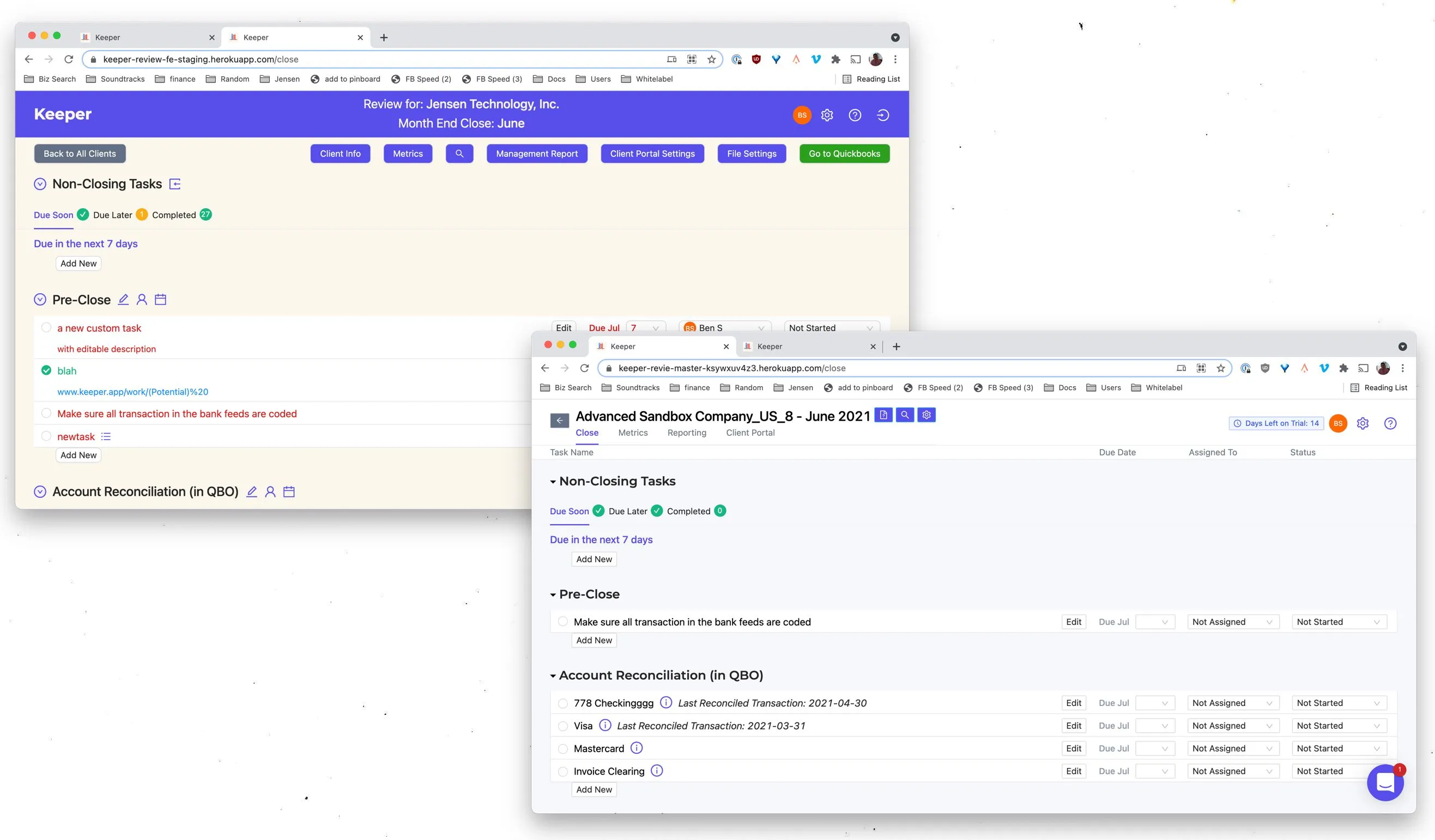
Task: Open the Ben S assignee dropdown
Action: click(x=724, y=327)
